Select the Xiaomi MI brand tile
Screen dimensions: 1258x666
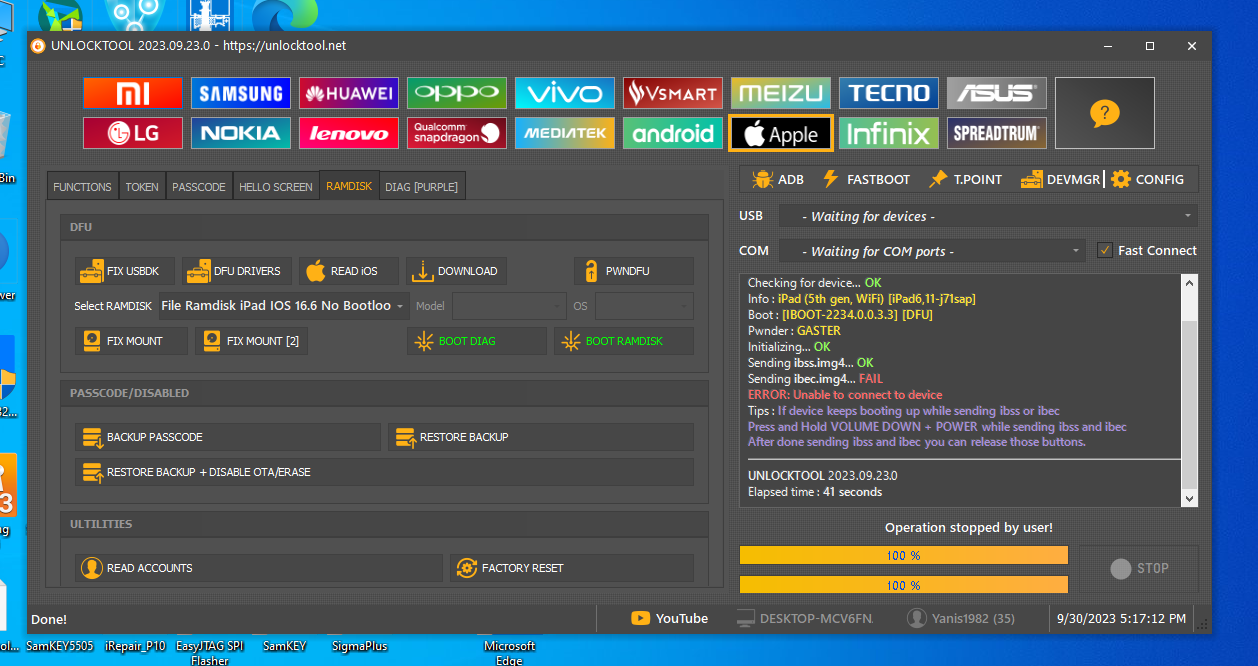(133, 93)
